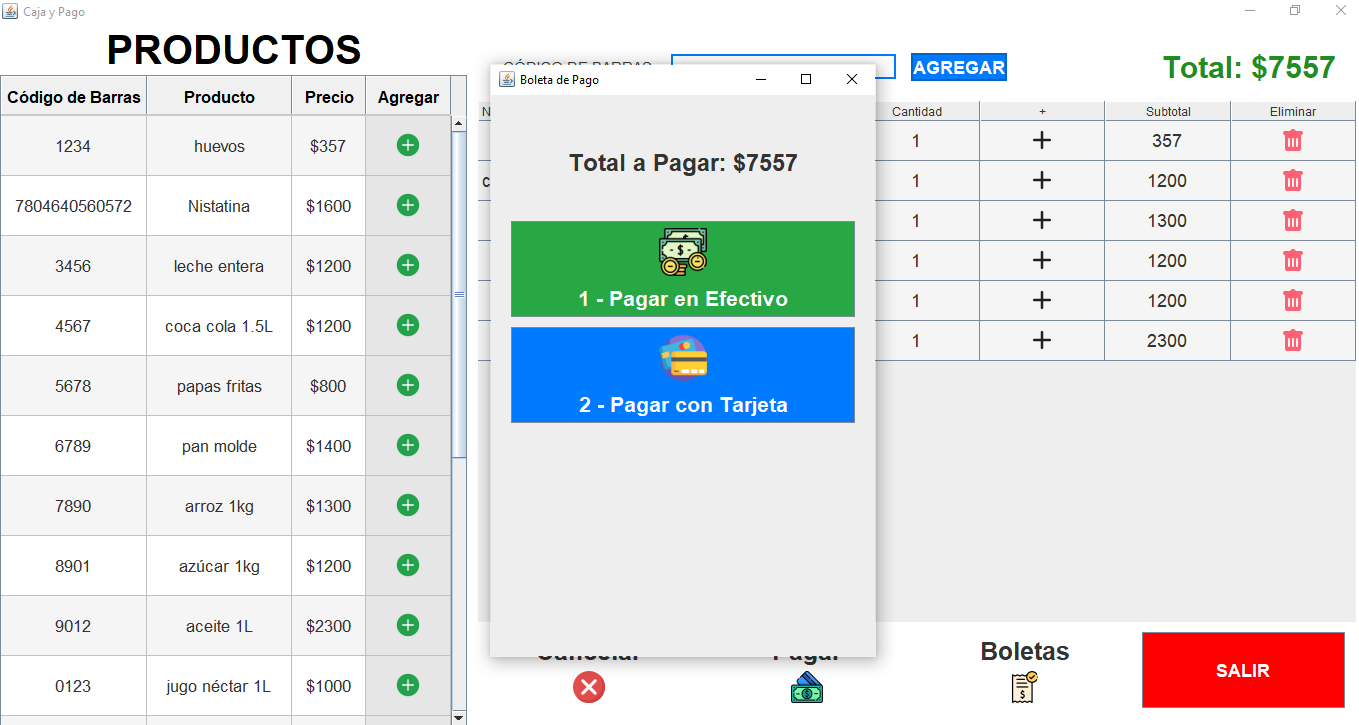The image size is (1359, 725).
Task: Select the price cell $2300
Action: coord(329,626)
